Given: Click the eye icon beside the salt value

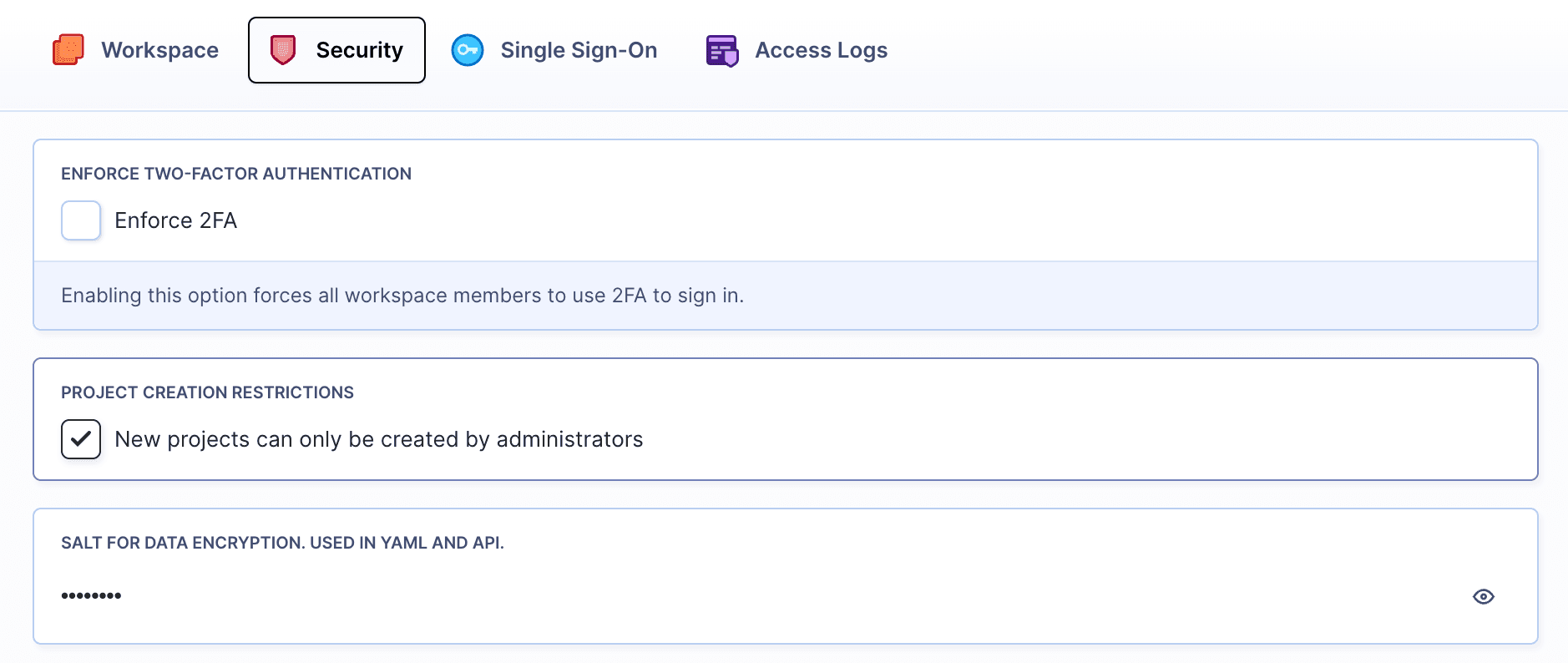Looking at the screenshot, I should pos(1483,595).
